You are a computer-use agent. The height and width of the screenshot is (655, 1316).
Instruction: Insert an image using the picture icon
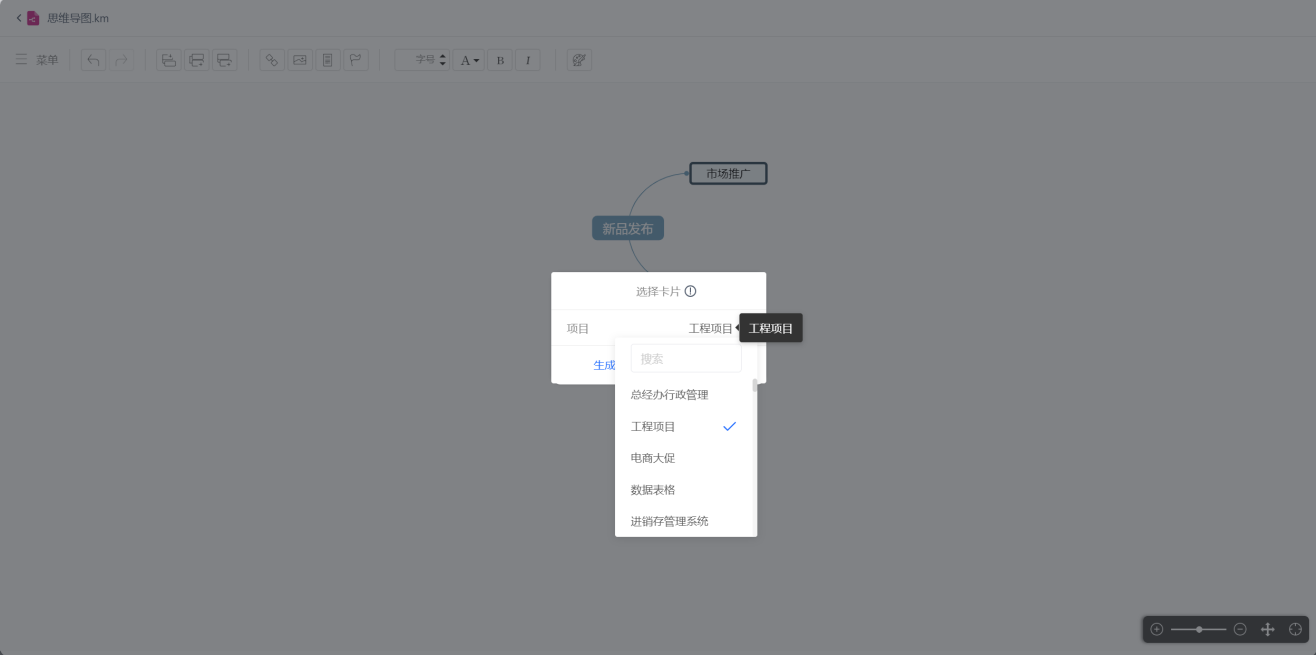(x=300, y=60)
